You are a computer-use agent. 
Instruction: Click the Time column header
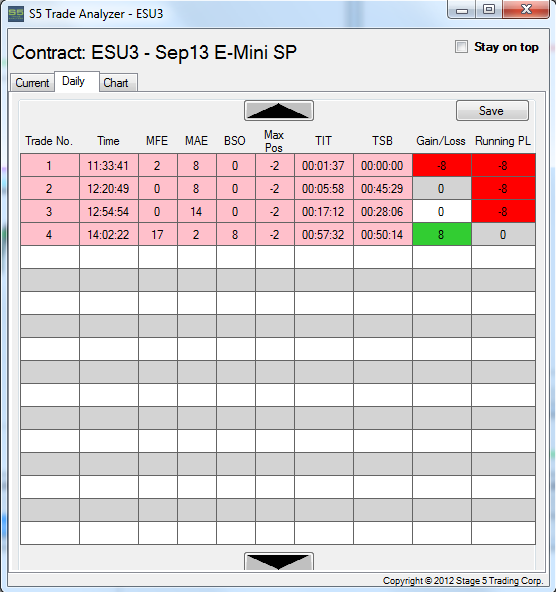coord(108,141)
